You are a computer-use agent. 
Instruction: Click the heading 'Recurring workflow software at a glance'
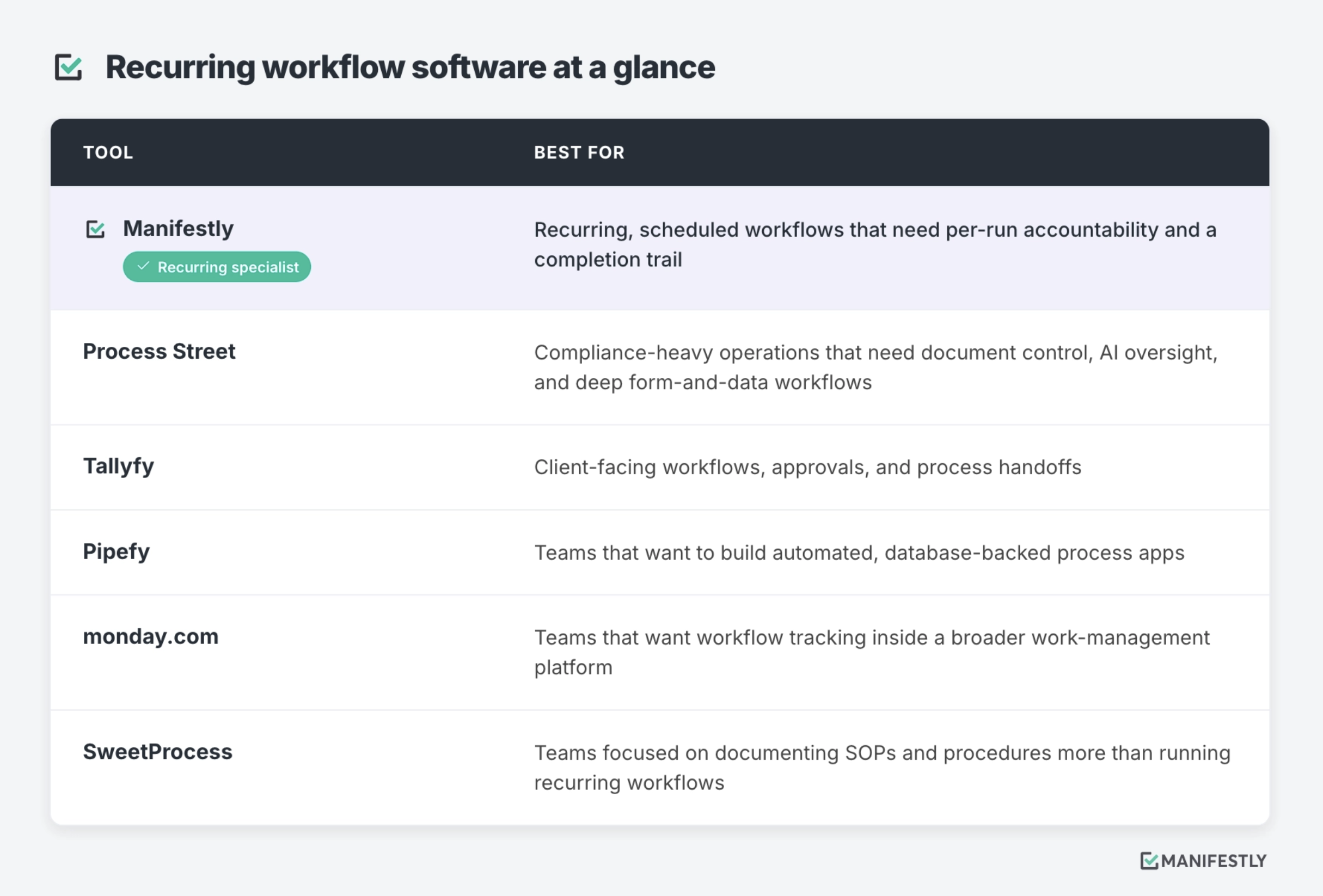410,67
